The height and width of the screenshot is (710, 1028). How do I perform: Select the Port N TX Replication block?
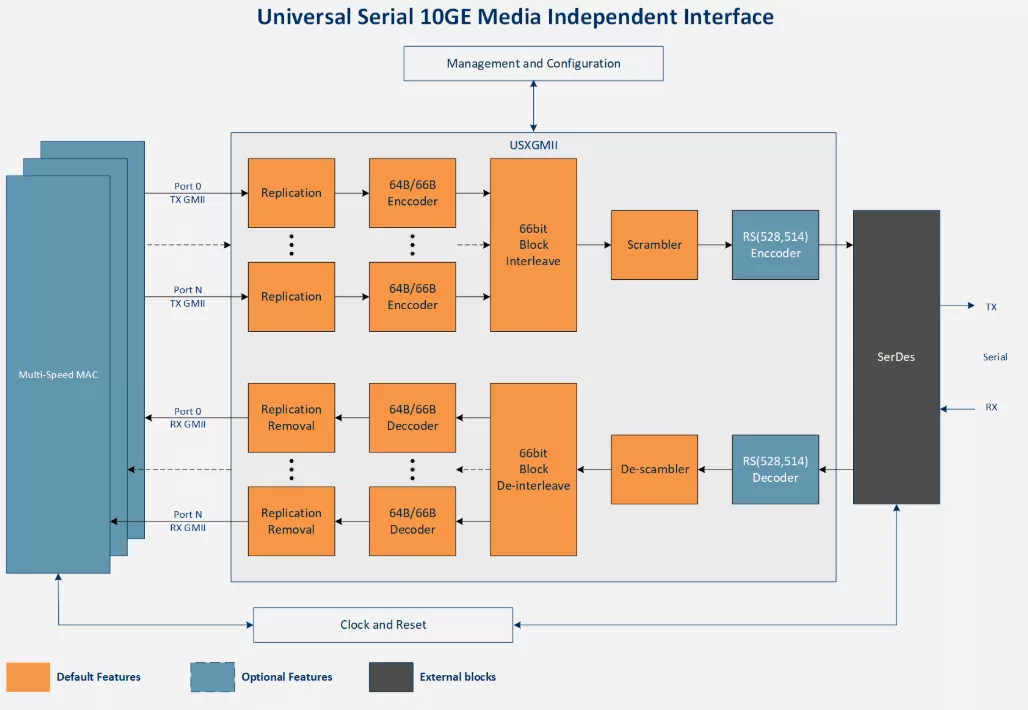291,297
